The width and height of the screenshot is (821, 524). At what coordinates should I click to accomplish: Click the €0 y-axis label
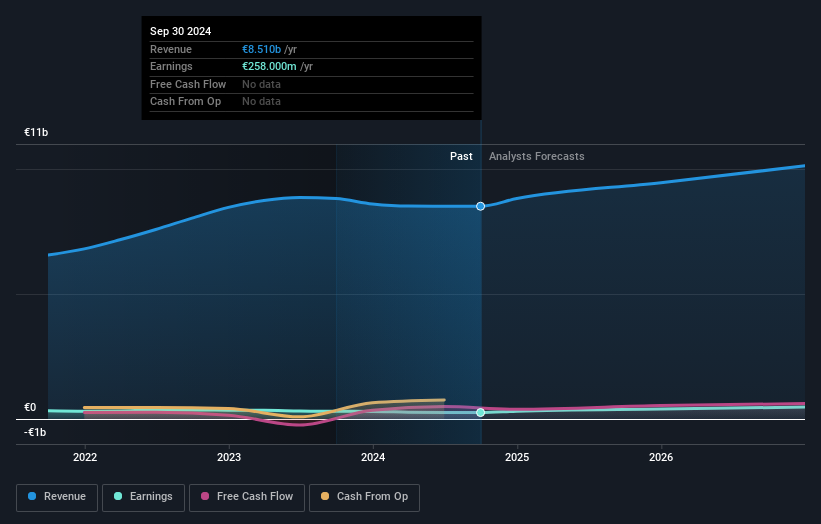pyautogui.click(x=30, y=407)
